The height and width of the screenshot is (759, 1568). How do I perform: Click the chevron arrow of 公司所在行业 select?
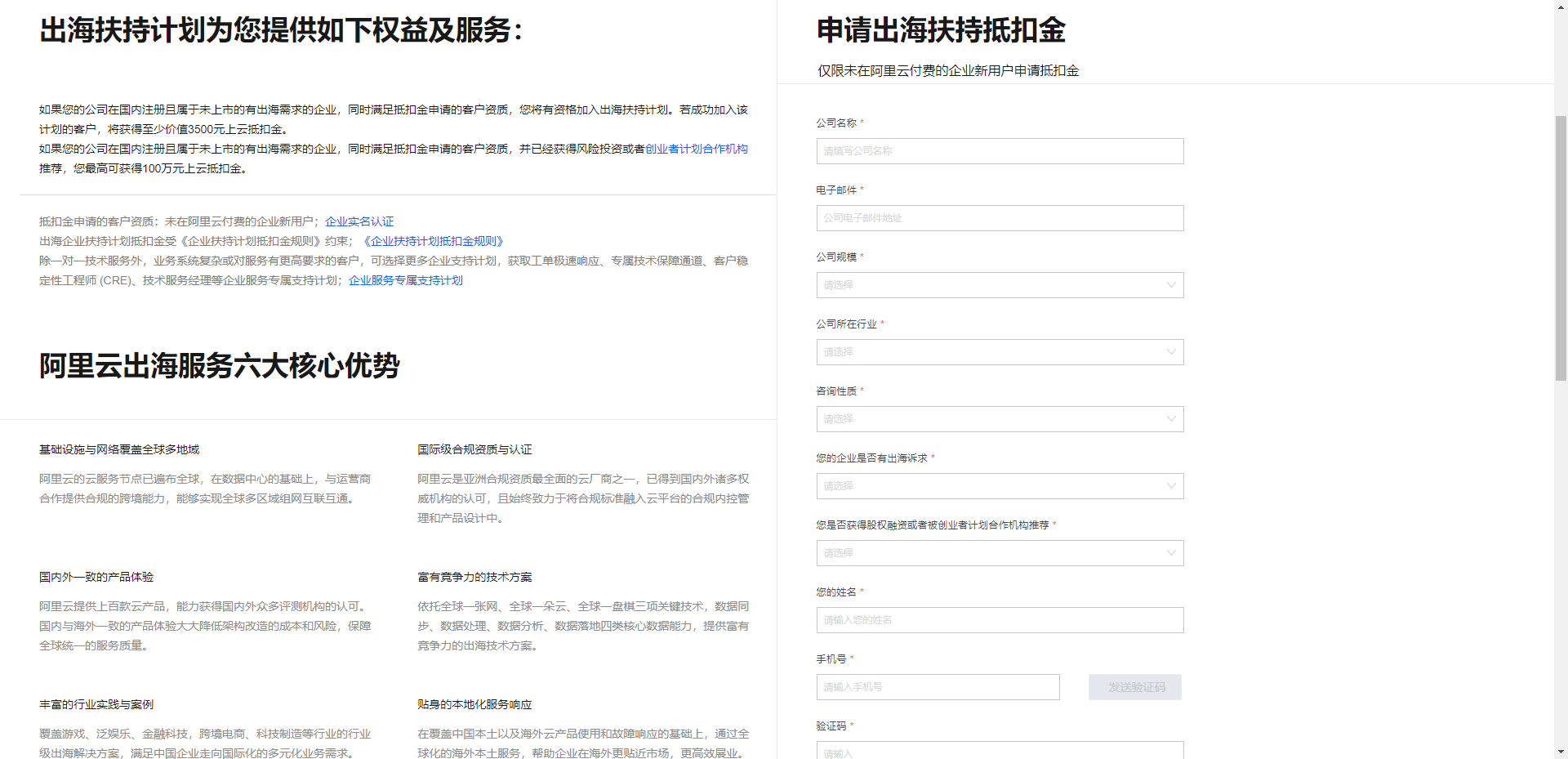point(1171,352)
